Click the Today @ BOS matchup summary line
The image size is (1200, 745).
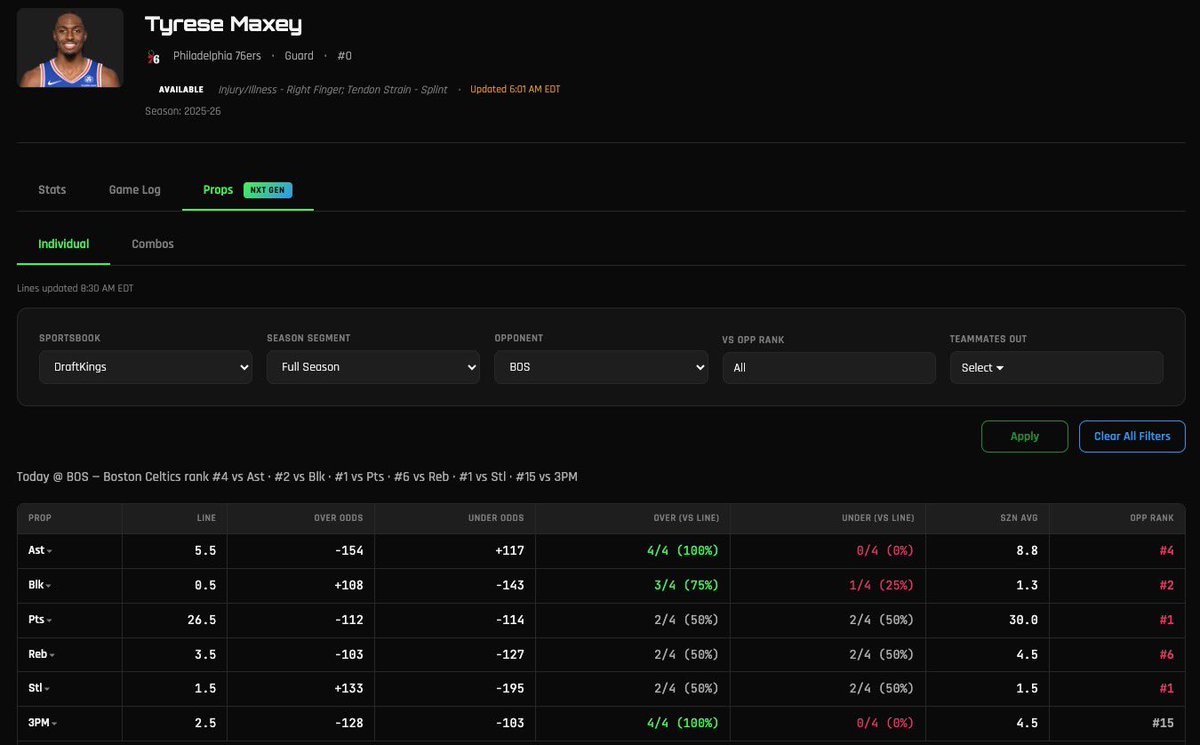(x=297, y=477)
